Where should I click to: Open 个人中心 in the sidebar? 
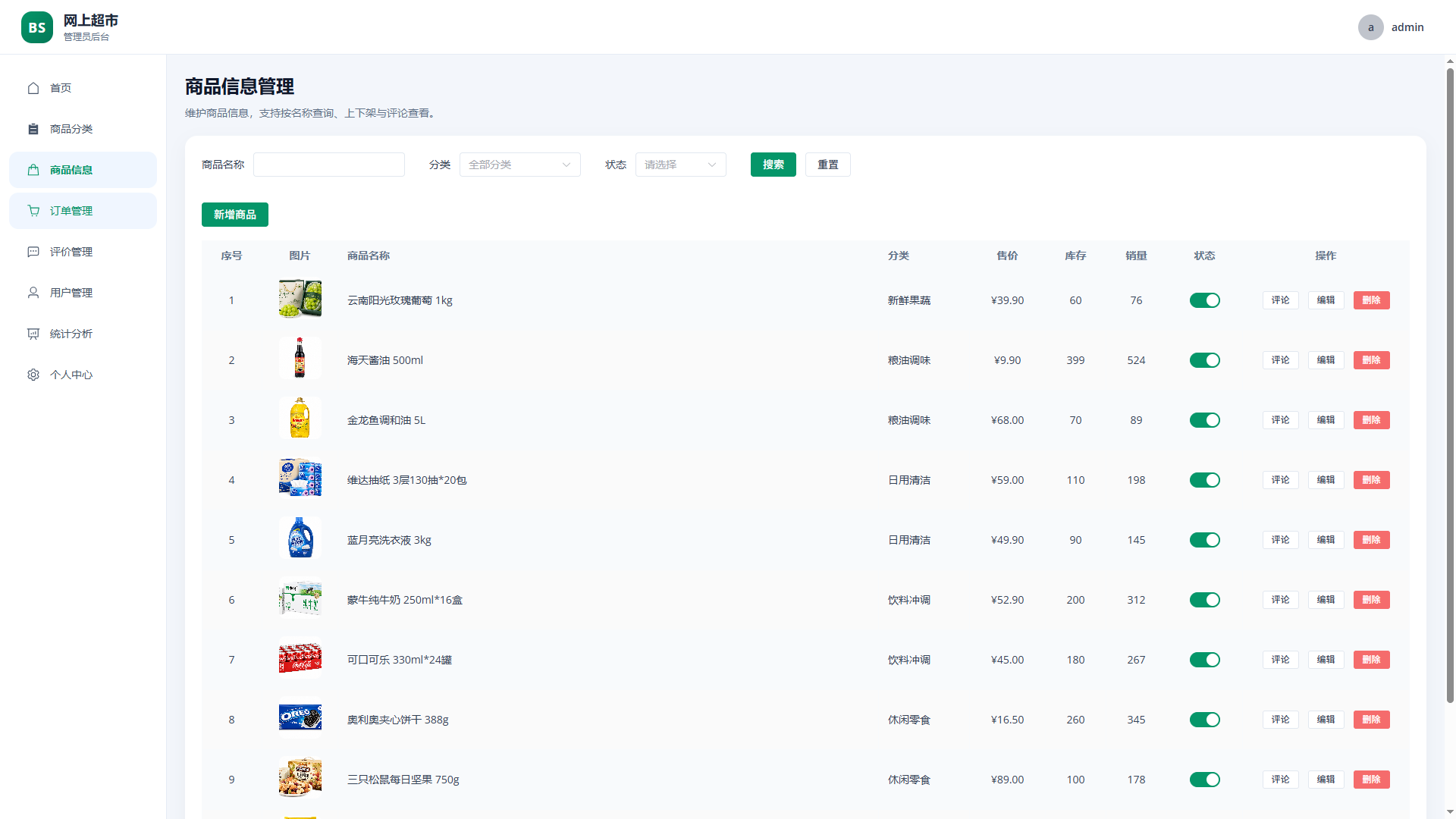click(x=83, y=375)
